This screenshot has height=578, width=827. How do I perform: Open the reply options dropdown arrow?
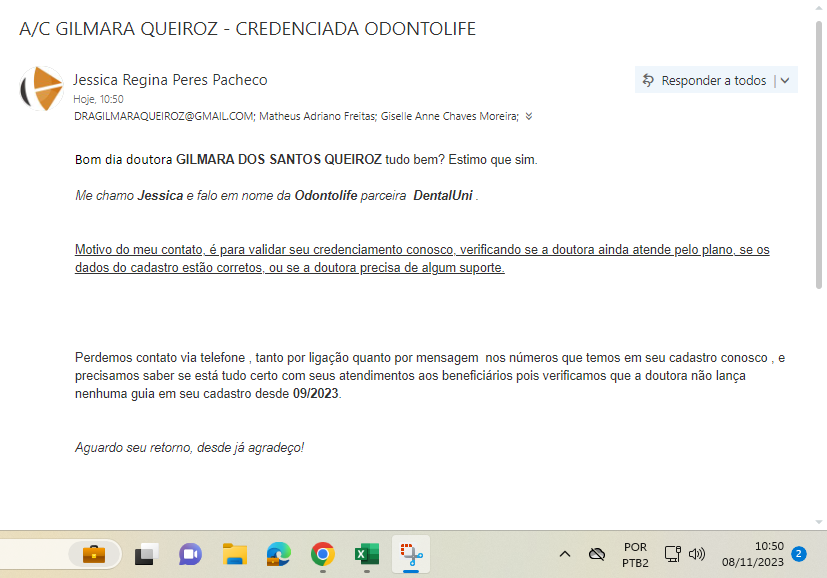click(785, 81)
